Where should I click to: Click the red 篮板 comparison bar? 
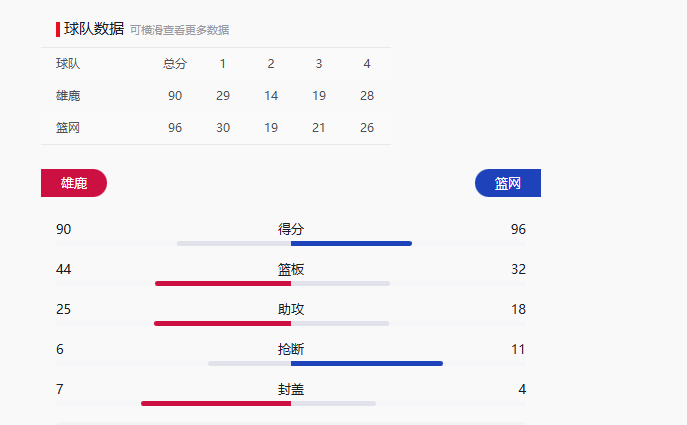(x=223, y=283)
